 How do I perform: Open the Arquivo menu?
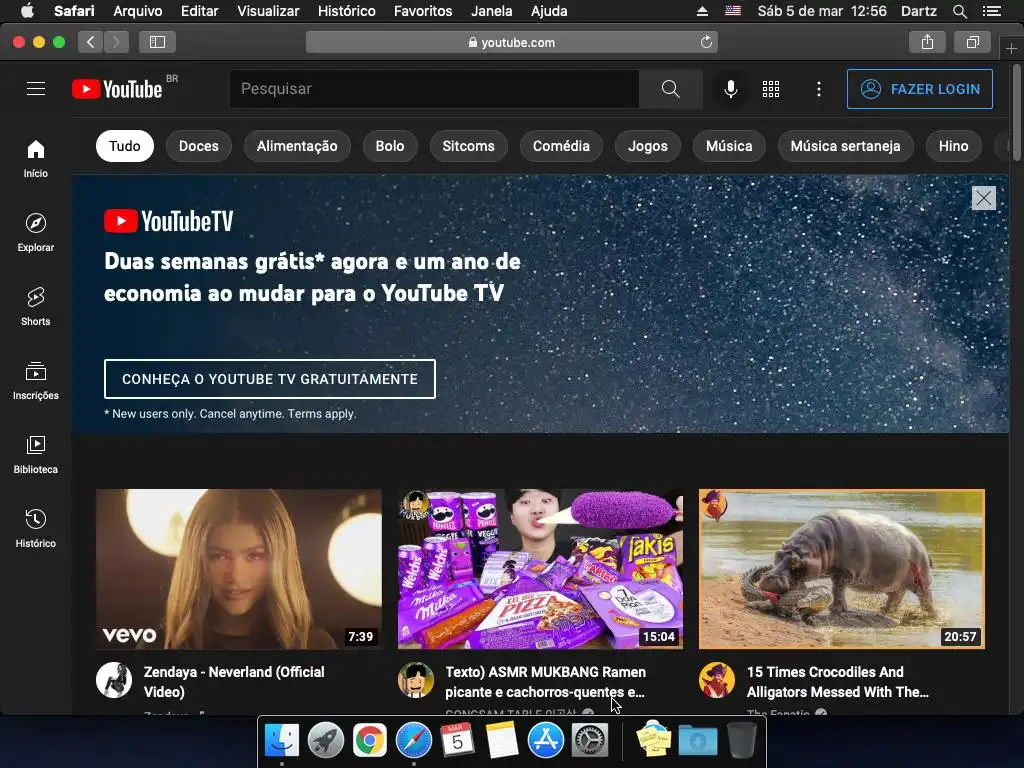click(138, 11)
